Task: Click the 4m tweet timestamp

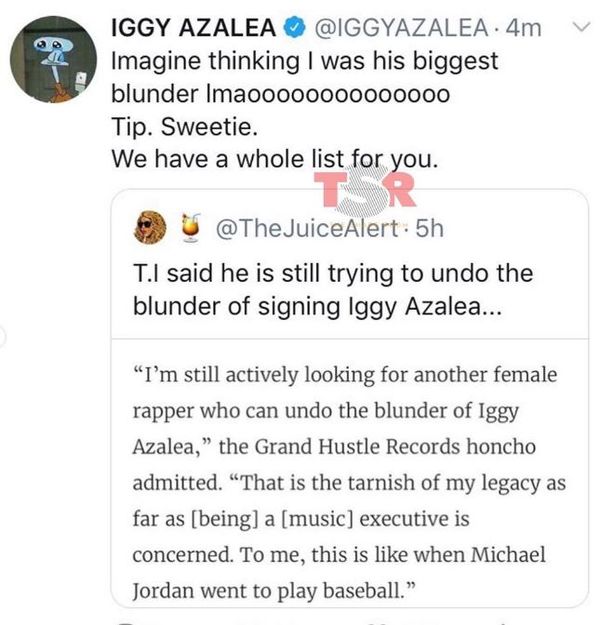Action: pyautogui.click(x=523, y=28)
